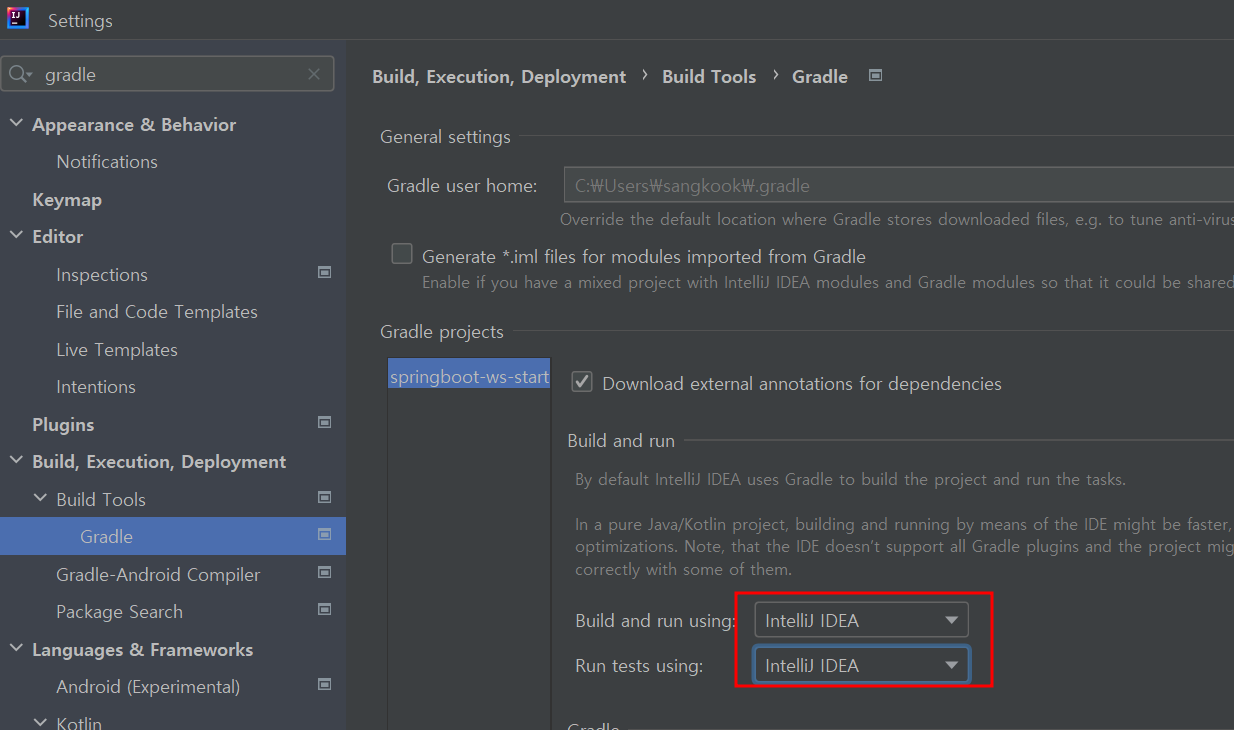Select Live Templates in the settings tree
This screenshot has height=730, width=1234.
click(x=117, y=350)
